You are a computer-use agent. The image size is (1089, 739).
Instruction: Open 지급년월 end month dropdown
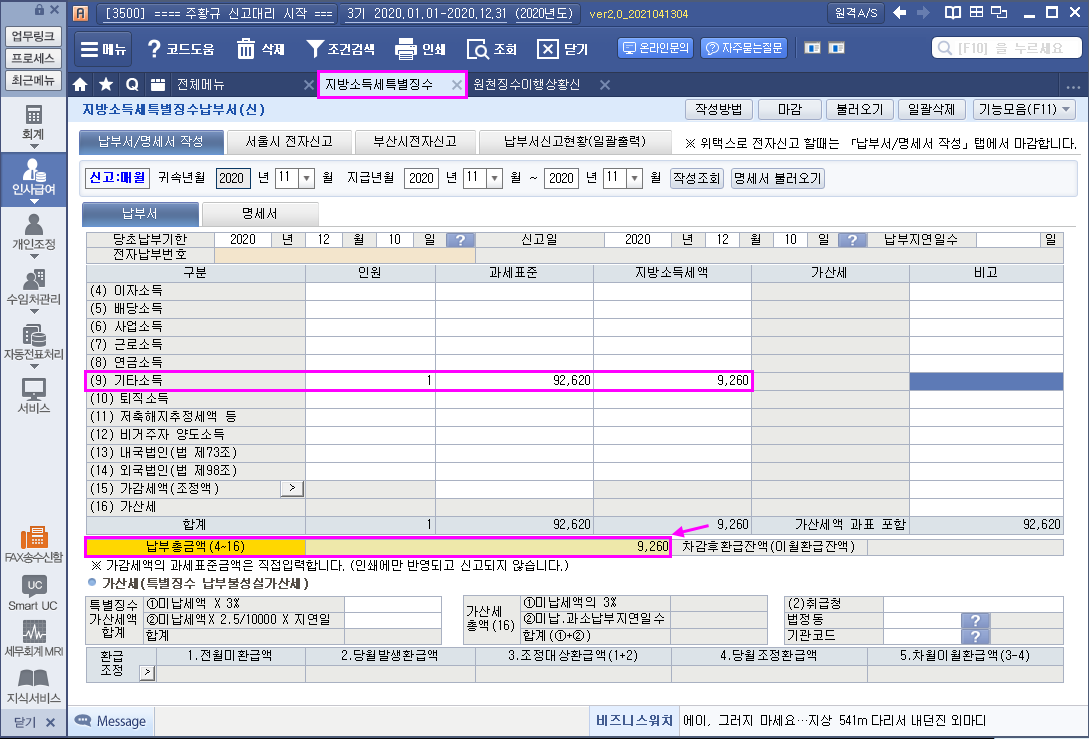pyautogui.click(x=634, y=178)
